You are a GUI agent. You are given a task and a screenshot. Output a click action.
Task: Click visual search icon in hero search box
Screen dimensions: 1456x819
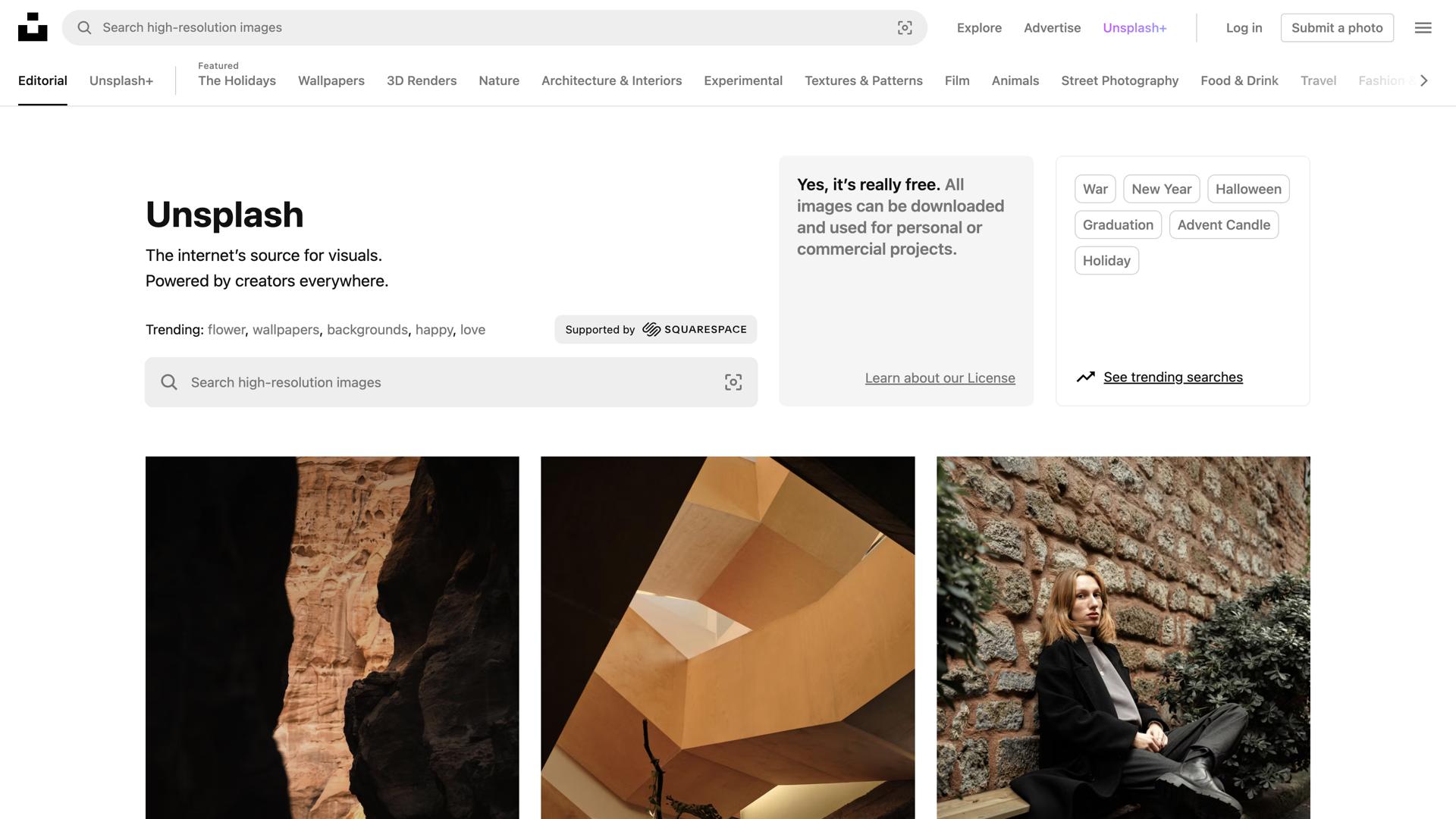coord(733,382)
